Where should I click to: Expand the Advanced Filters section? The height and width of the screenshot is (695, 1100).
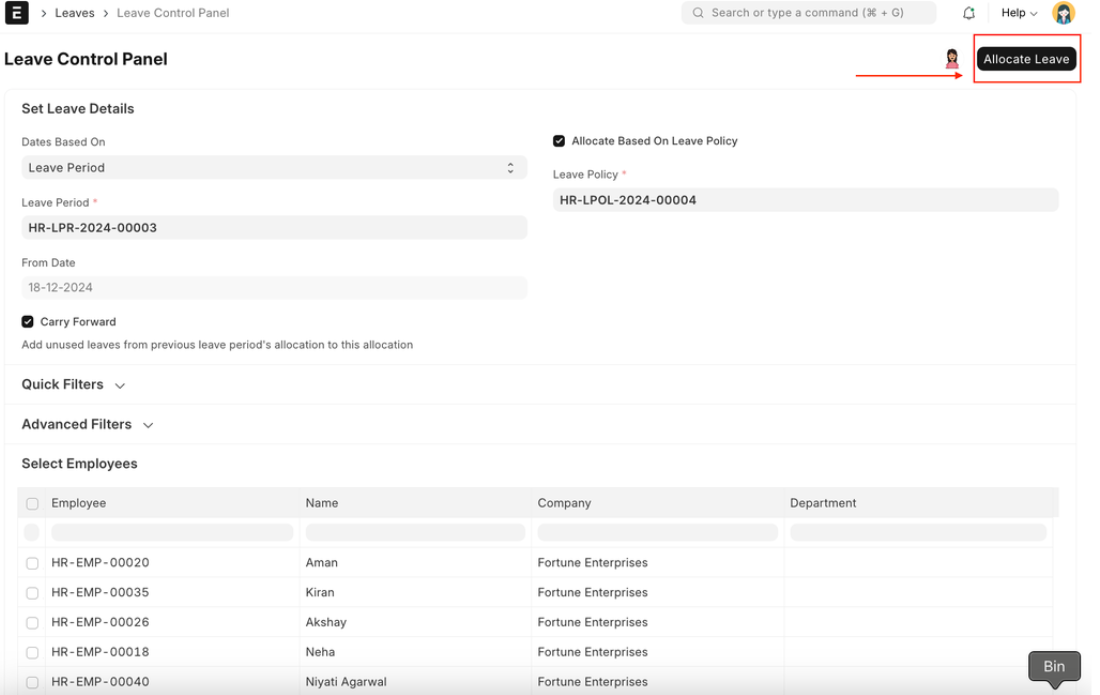click(x=87, y=425)
